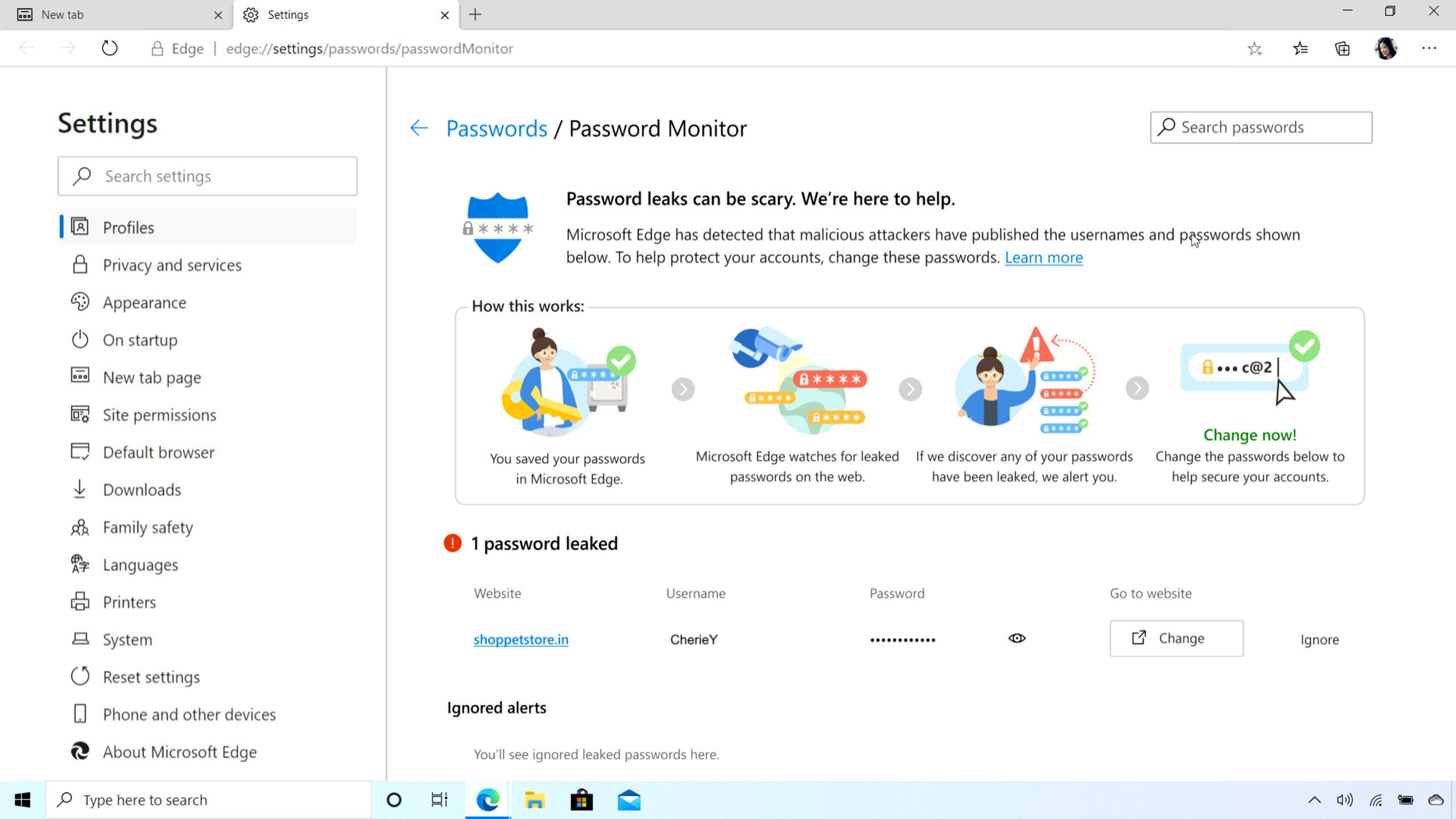The width and height of the screenshot is (1456, 819).
Task: Click the New tab page menu item
Action: click(152, 377)
